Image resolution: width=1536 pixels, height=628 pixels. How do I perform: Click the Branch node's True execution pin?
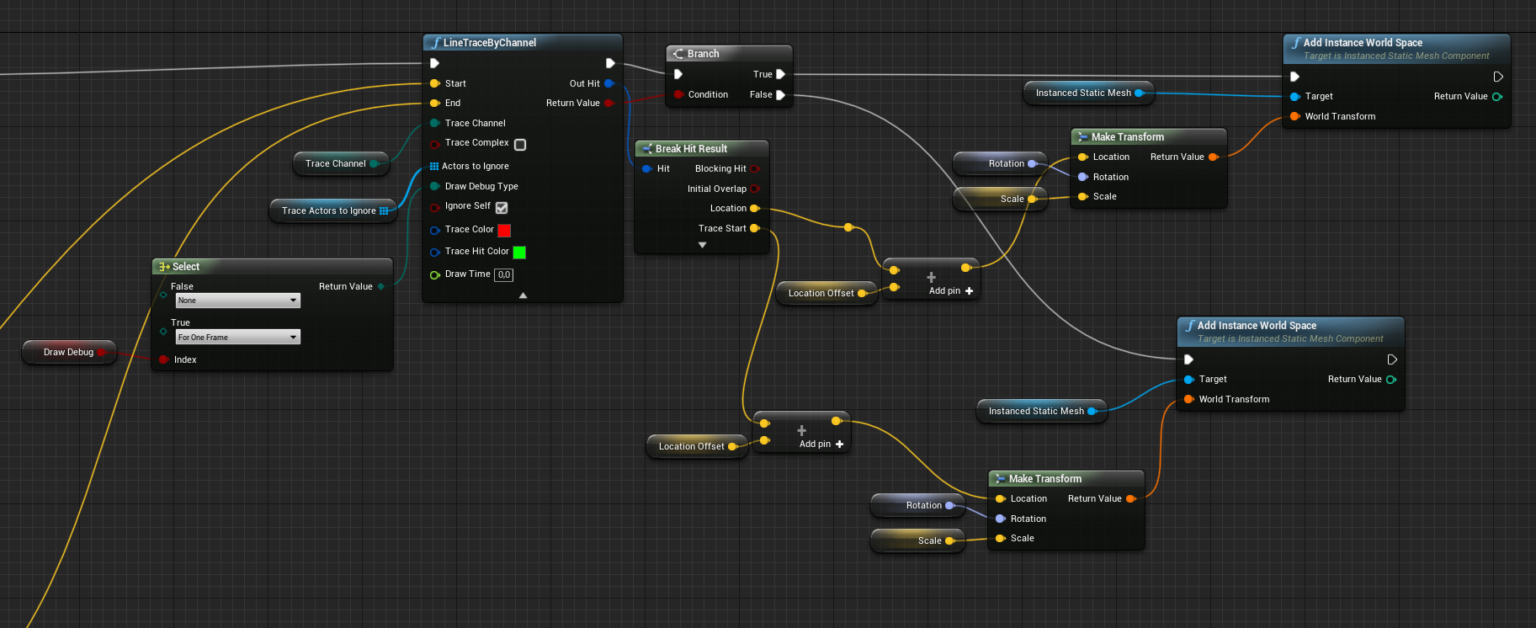[780, 74]
